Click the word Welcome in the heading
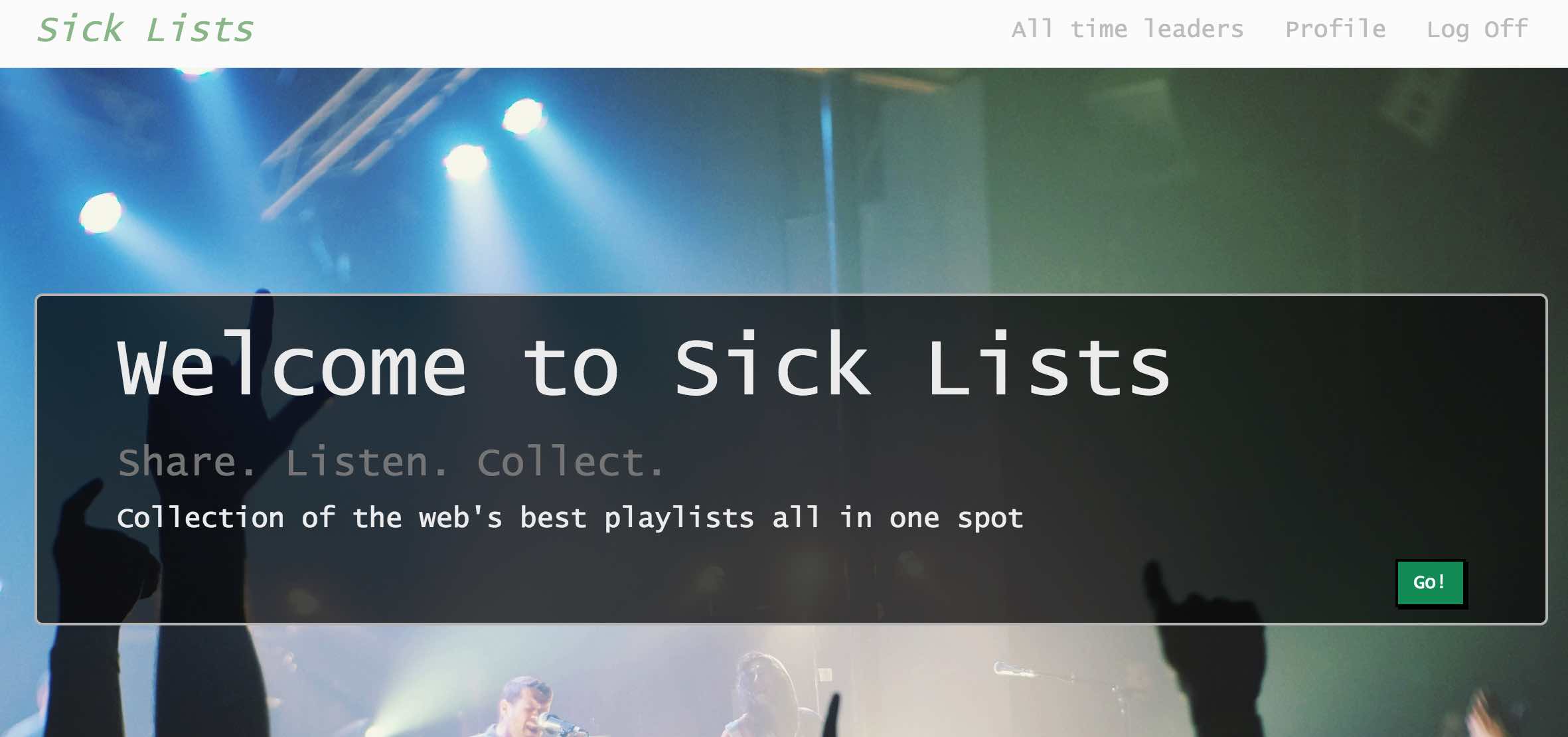This screenshot has height=737, width=1568. [291, 365]
